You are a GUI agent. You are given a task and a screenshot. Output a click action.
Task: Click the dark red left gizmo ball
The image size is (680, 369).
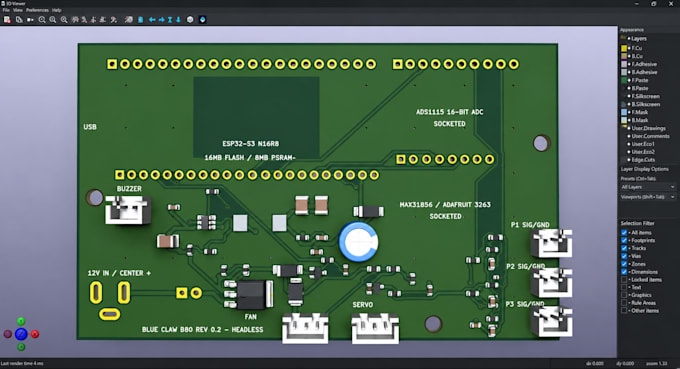coord(8,334)
